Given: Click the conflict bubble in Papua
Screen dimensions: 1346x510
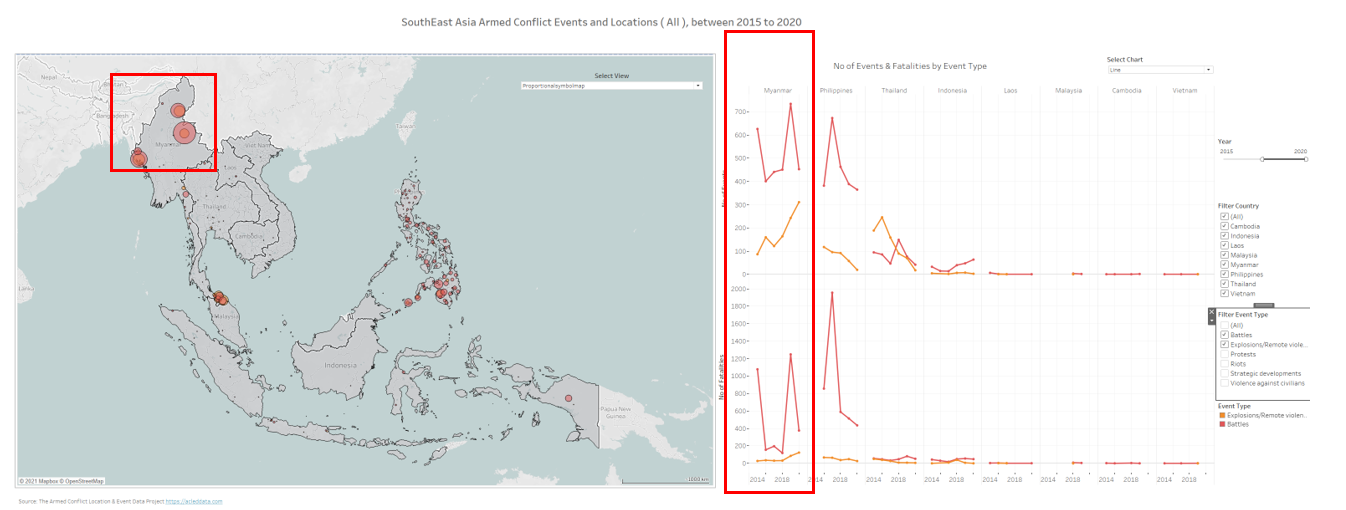Looking at the screenshot, I should [x=568, y=398].
